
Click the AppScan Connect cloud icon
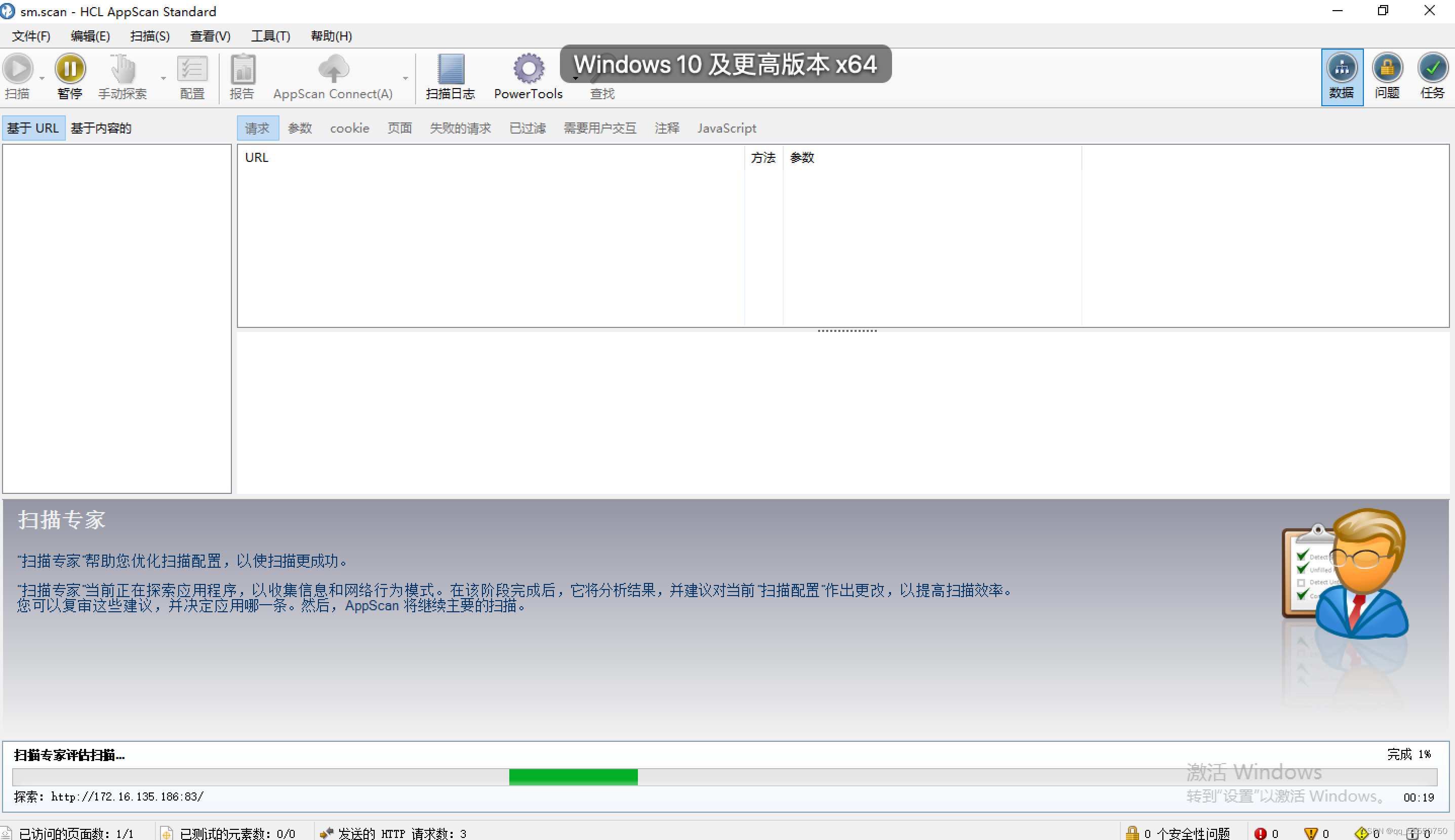coord(333,69)
